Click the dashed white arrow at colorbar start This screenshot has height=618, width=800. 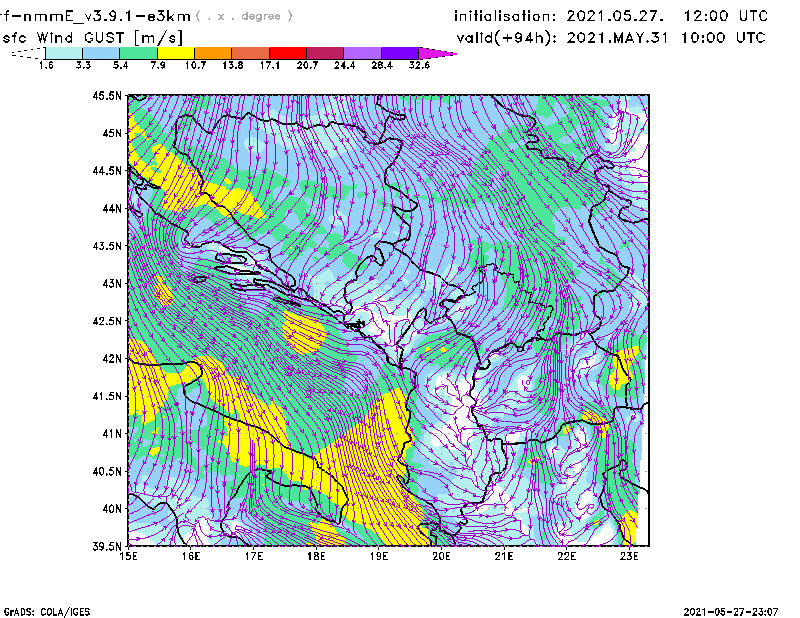pos(28,53)
